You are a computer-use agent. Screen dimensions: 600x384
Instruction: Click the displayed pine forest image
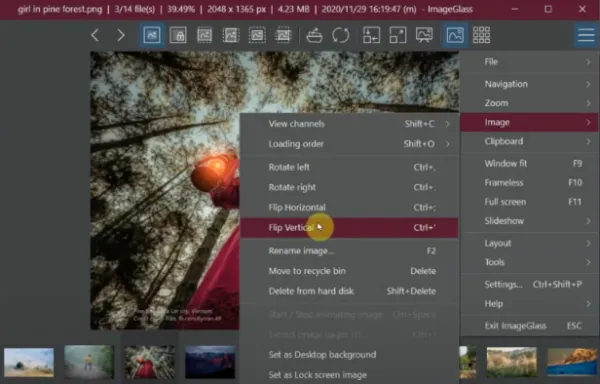165,190
